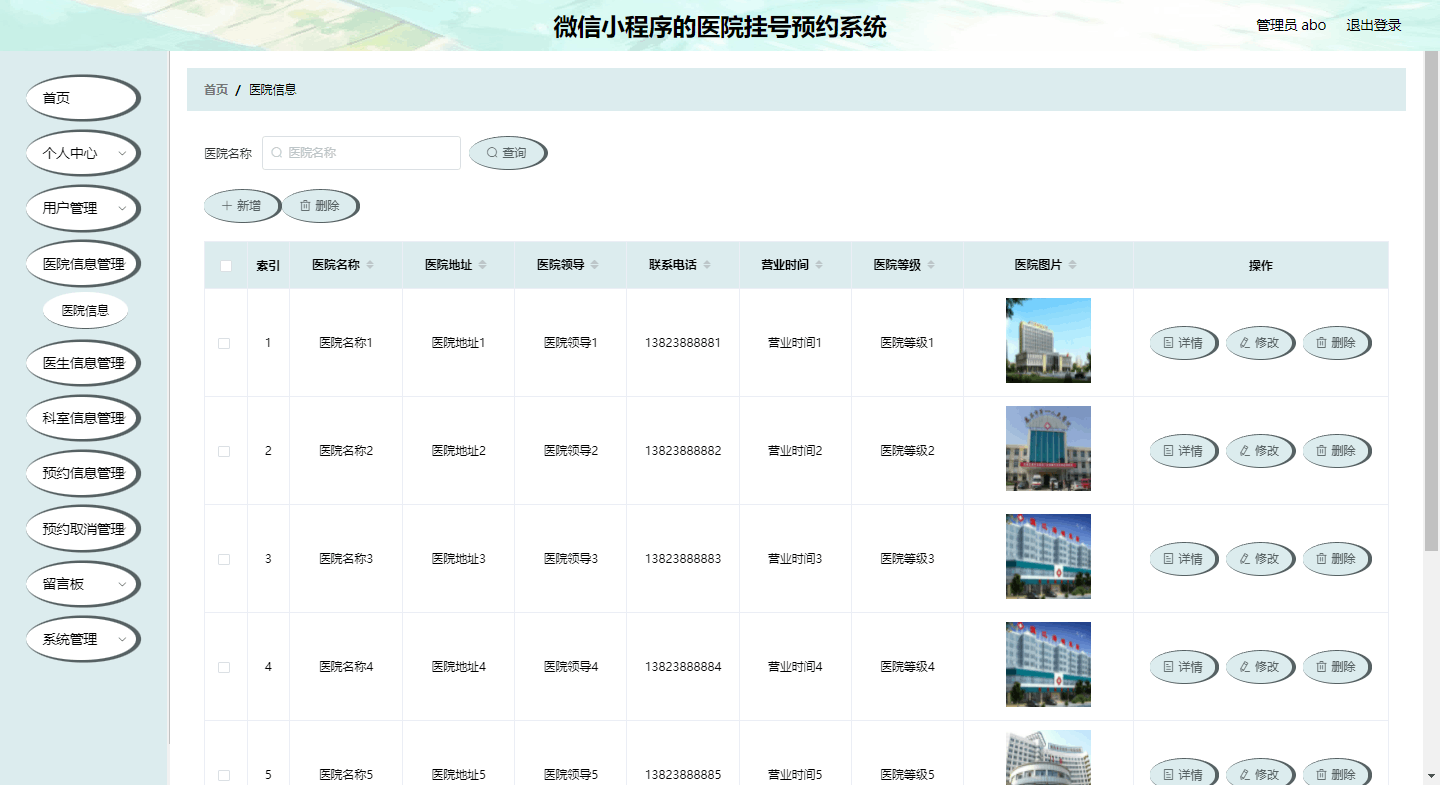Sort by the 医院等级 column arrows

coord(931,265)
